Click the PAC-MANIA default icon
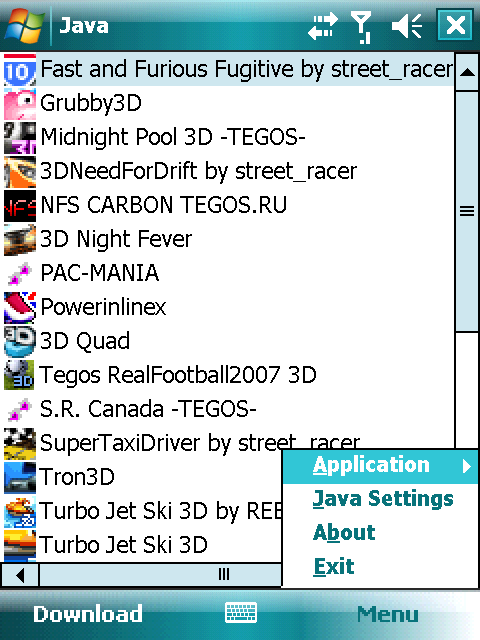 click(20, 274)
